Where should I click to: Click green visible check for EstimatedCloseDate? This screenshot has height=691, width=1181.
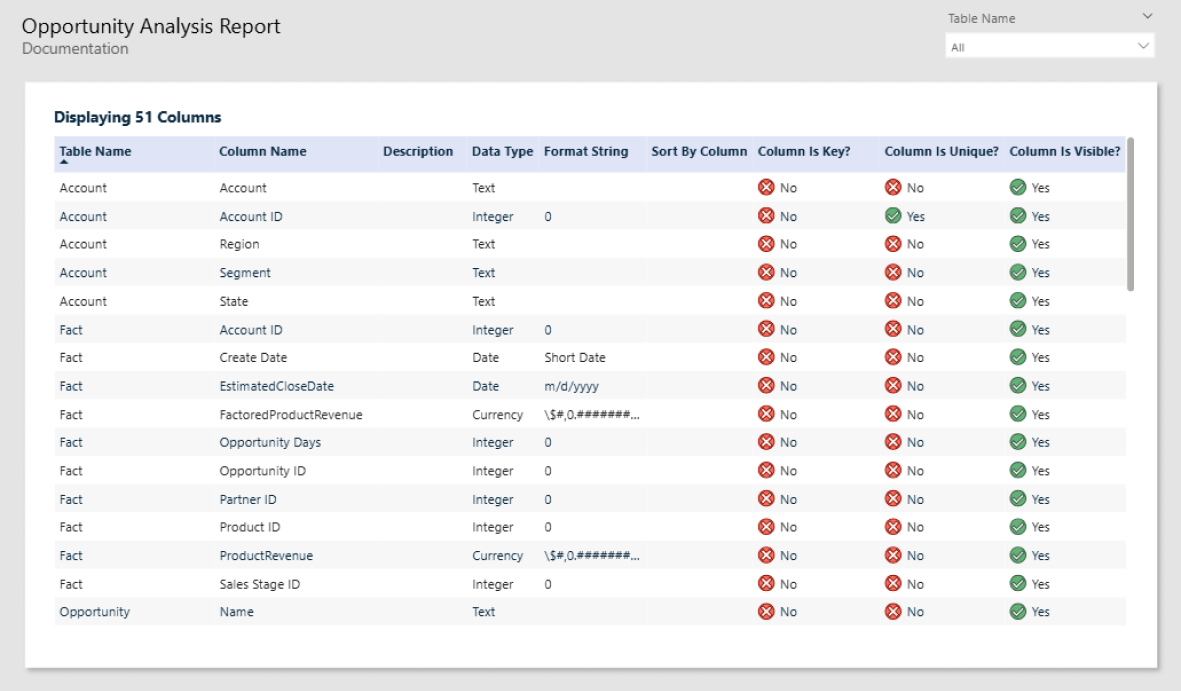(x=1018, y=386)
